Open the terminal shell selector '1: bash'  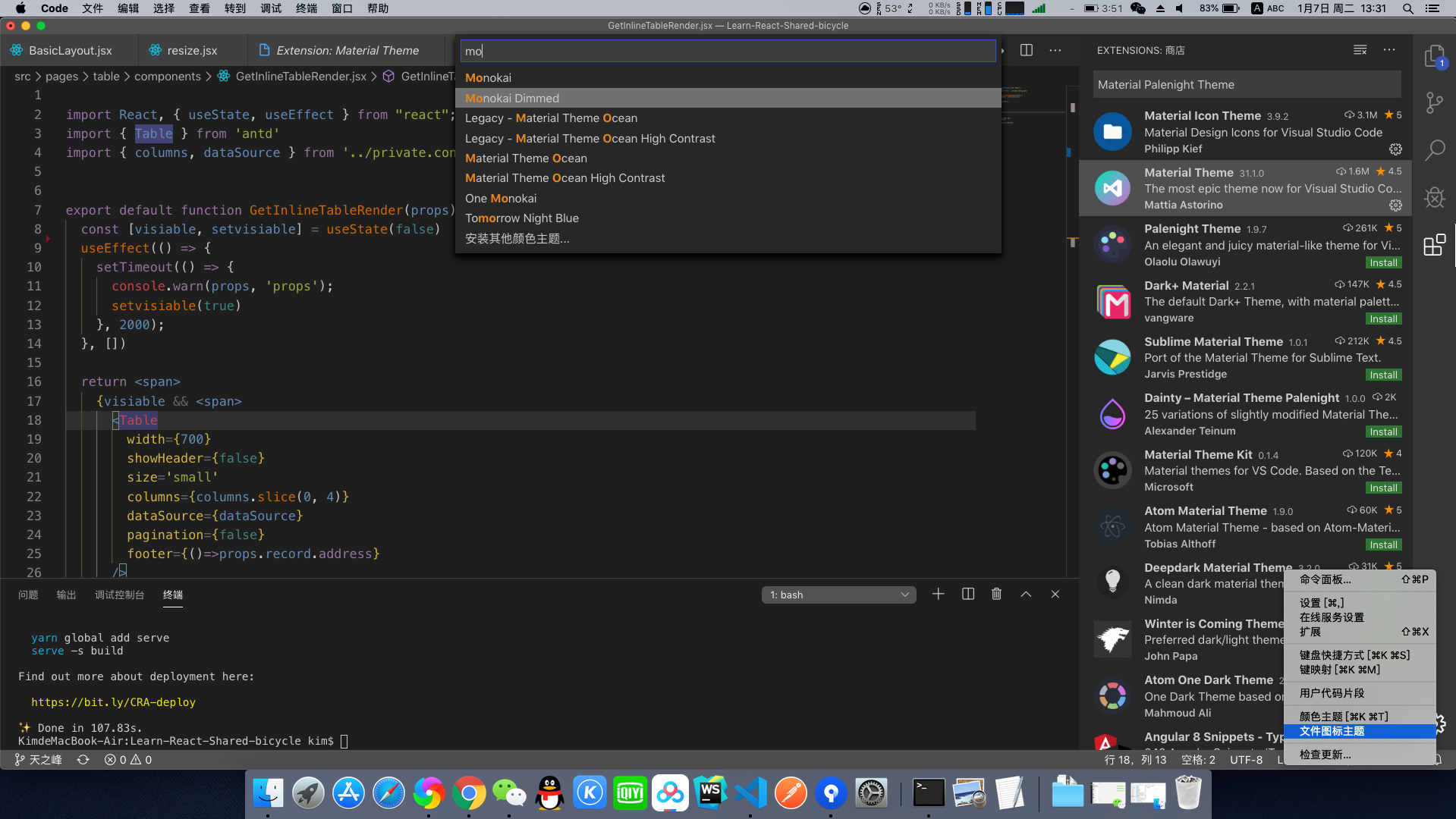click(x=838, y=595)
